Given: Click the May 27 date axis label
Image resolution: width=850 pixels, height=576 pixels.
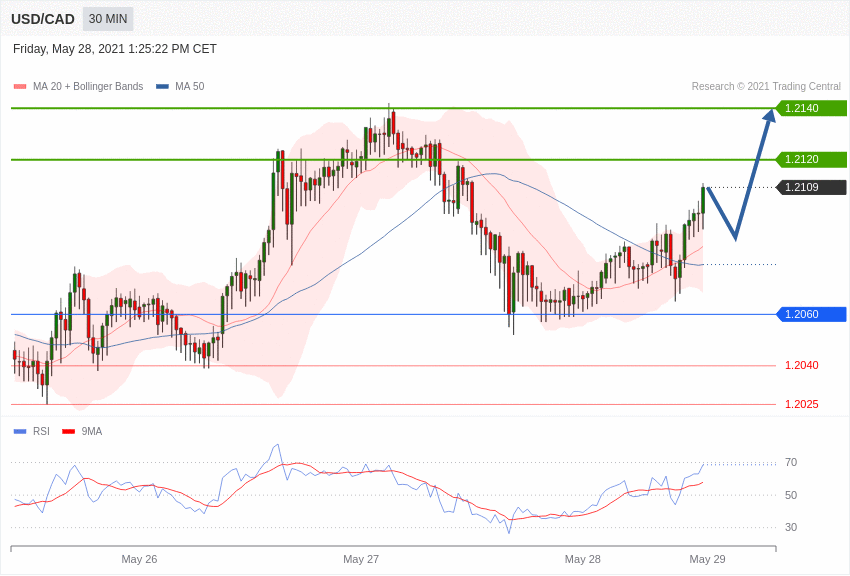Looking at the screenshot, I should click(x=361, y=559).
